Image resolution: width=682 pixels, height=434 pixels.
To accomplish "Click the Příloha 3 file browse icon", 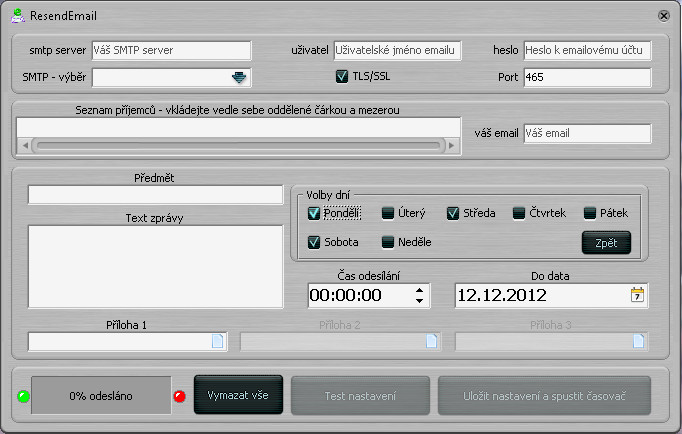I will pyautogui.click(x=638, y=341).
